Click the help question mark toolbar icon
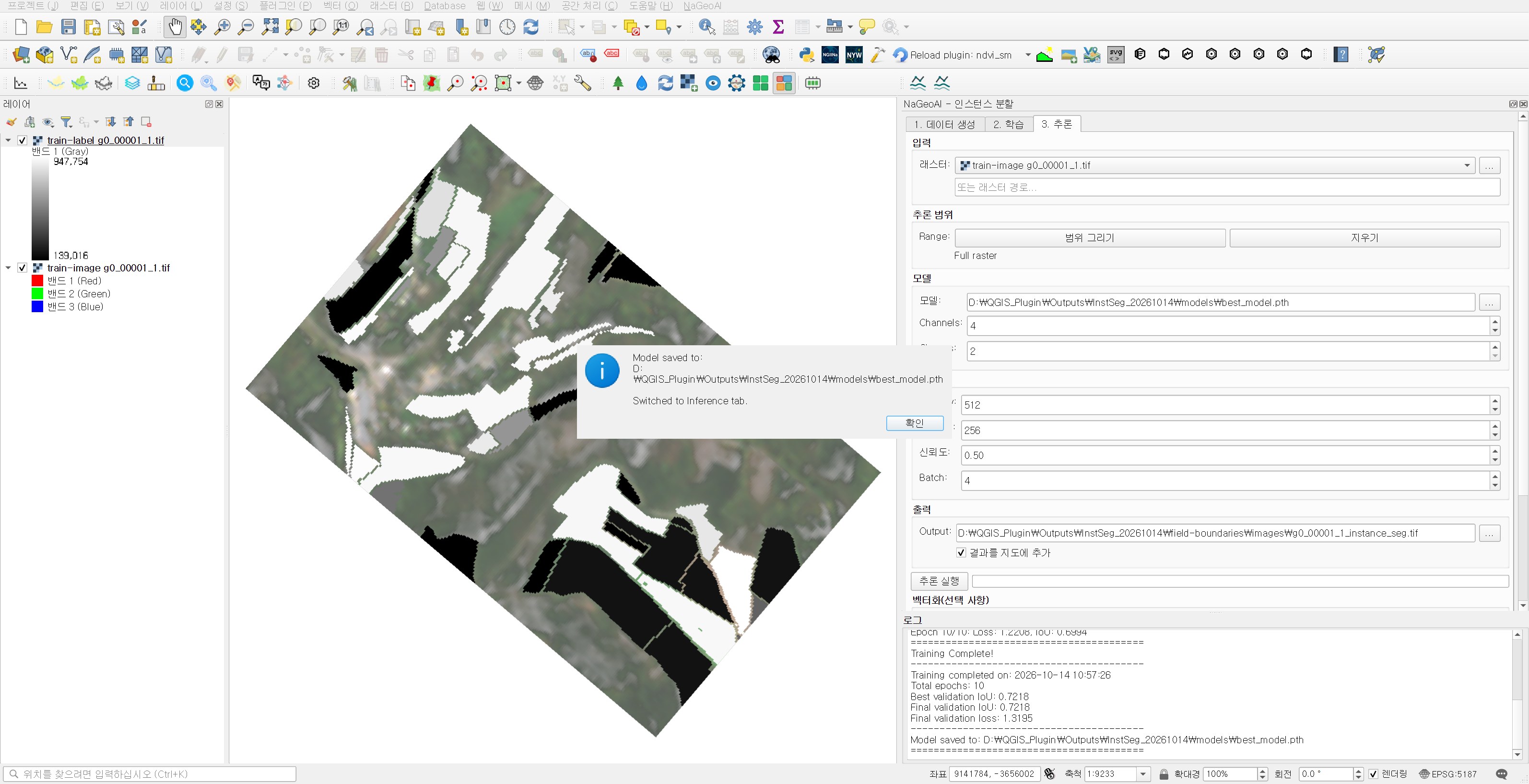 (1341, 55)
